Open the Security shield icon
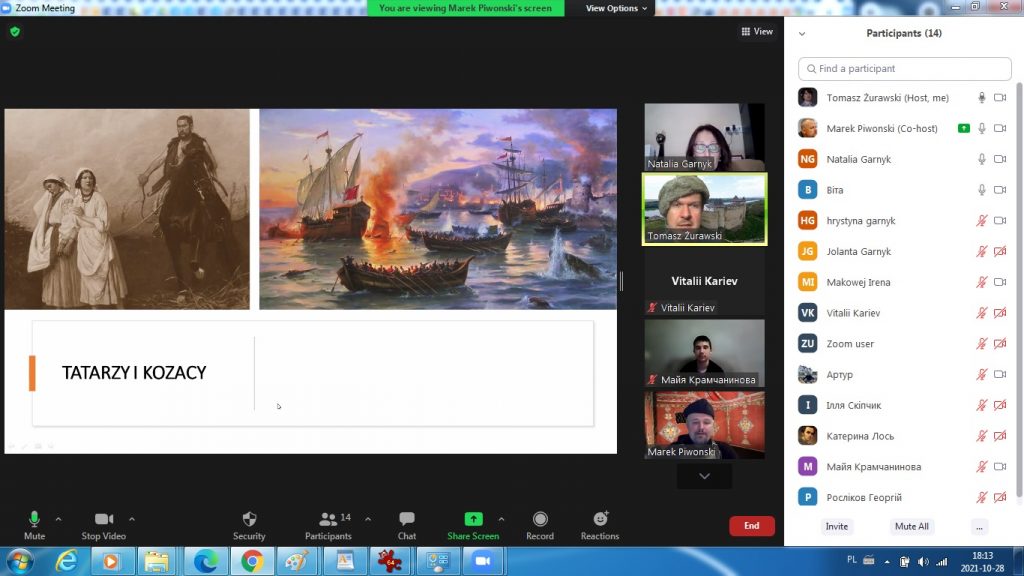Image resolution: width=1024 pixels, height=576 pixels. [249, 520]
